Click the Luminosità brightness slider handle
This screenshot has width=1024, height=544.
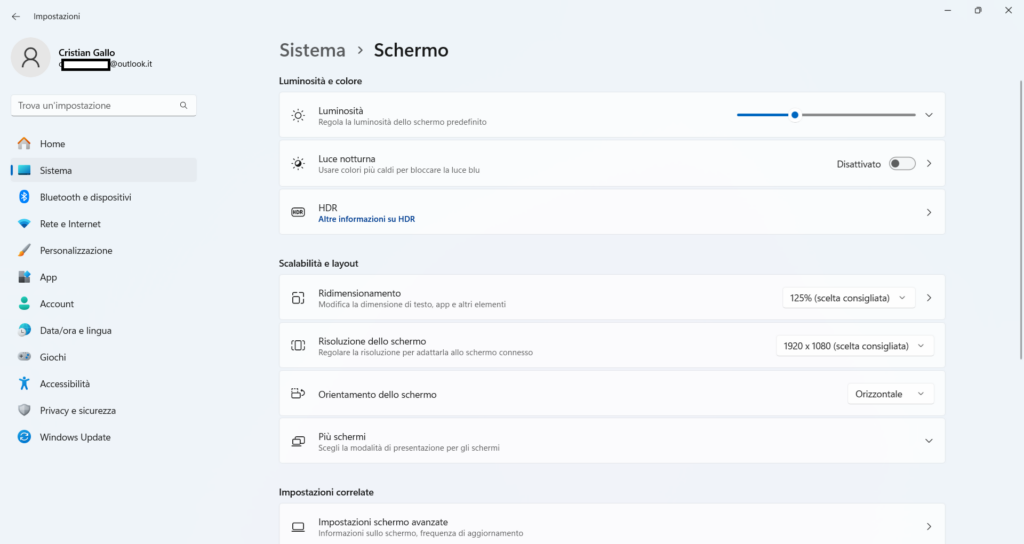pos(795,115)
